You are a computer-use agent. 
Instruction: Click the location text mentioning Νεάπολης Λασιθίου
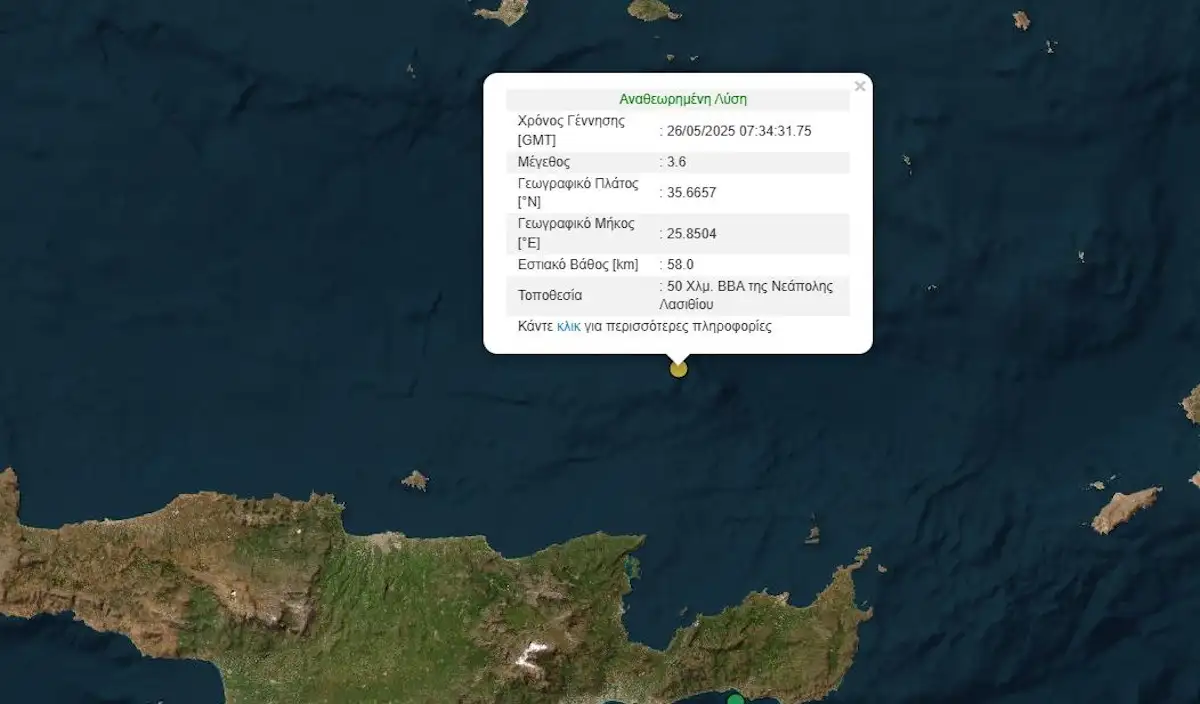point(750,295)
